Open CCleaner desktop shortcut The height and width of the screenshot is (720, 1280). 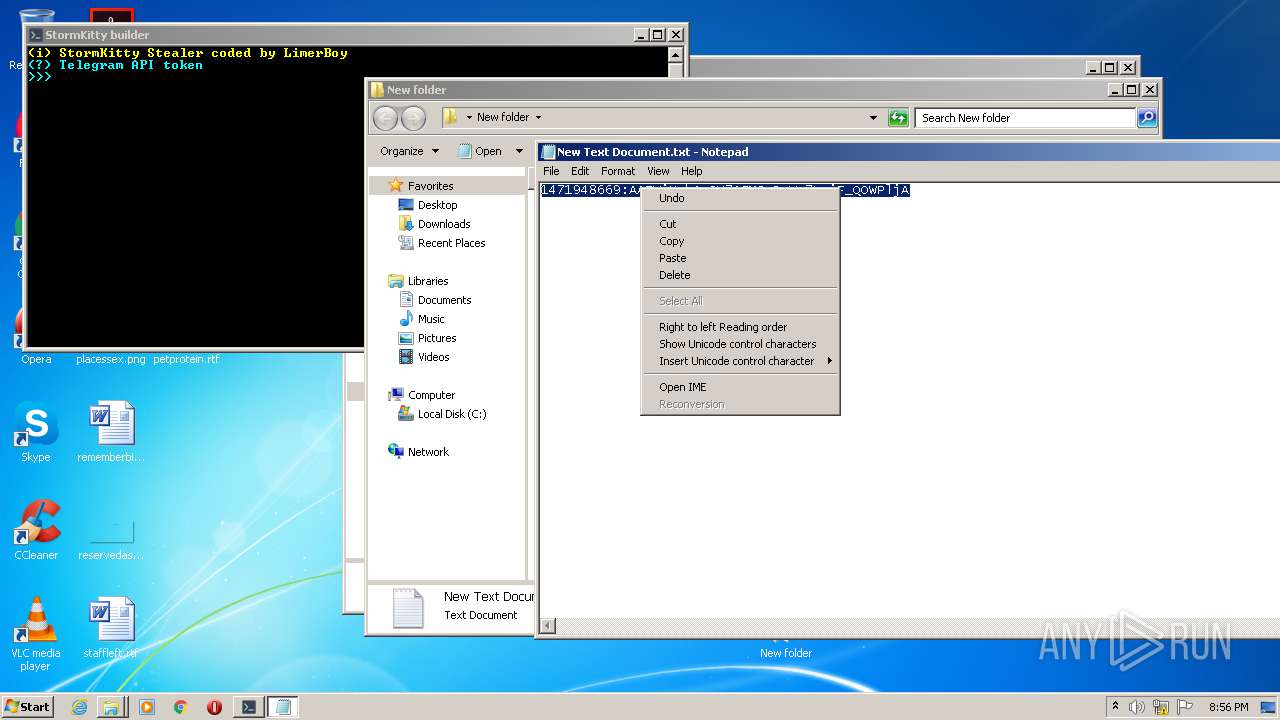[36, 530]
